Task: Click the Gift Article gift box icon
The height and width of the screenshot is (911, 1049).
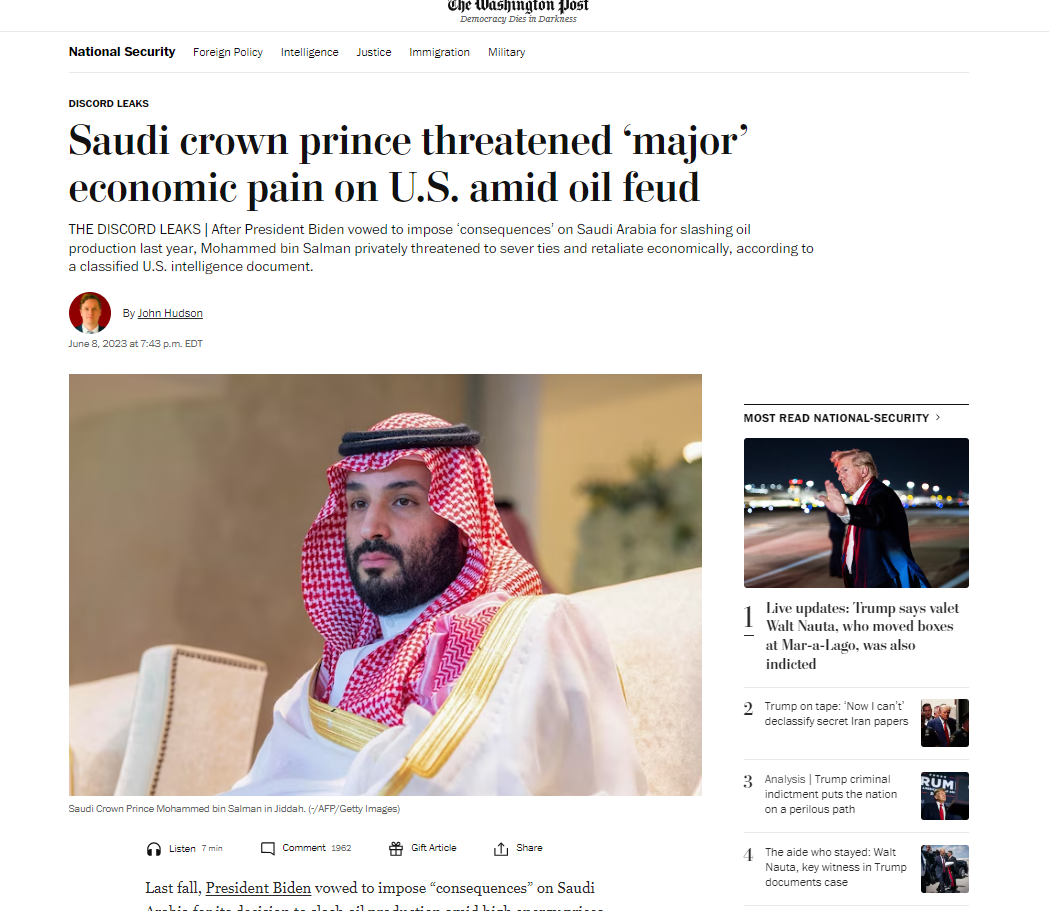Action: click(396, 848)
